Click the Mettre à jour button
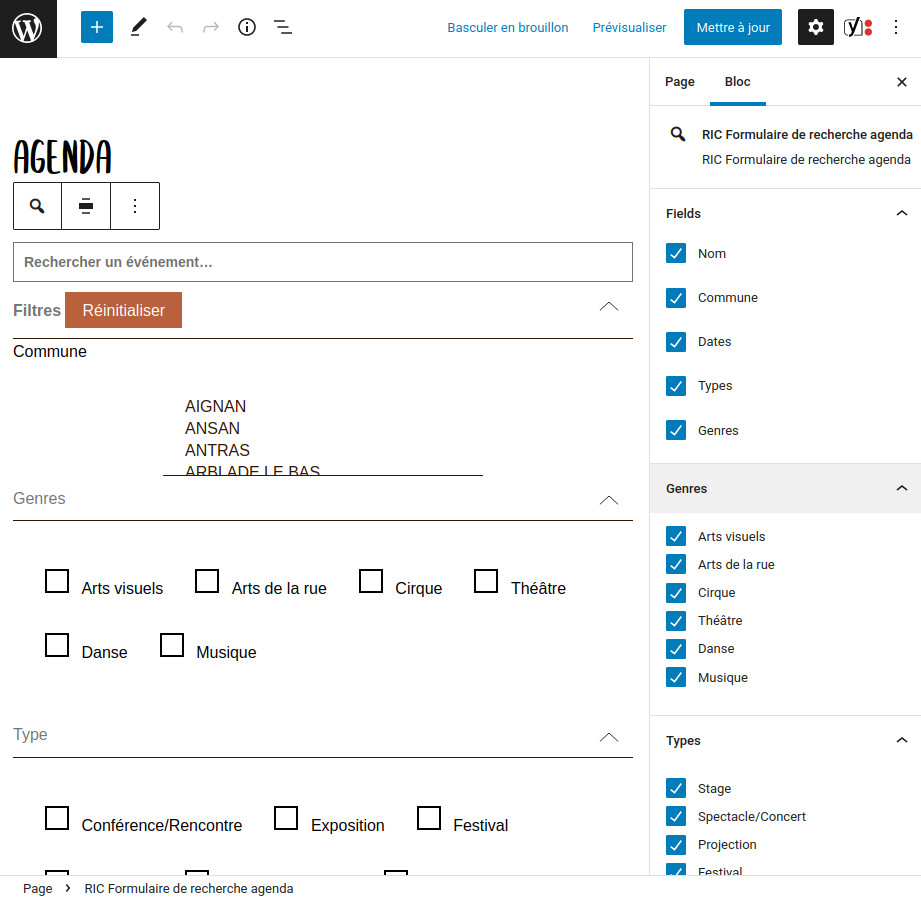 coord(733,28)
